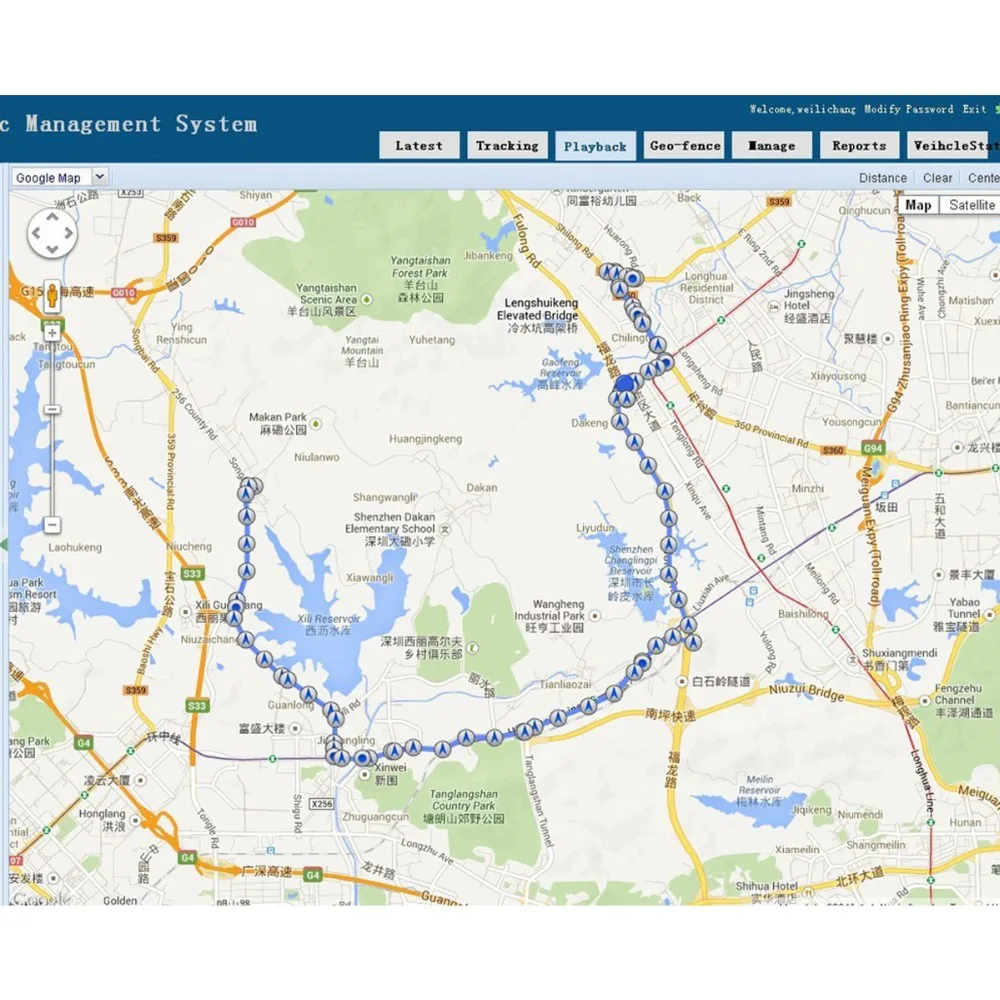Go to the Geo-fence tab
1000x1000 pixels.
[x=684, y=145]
